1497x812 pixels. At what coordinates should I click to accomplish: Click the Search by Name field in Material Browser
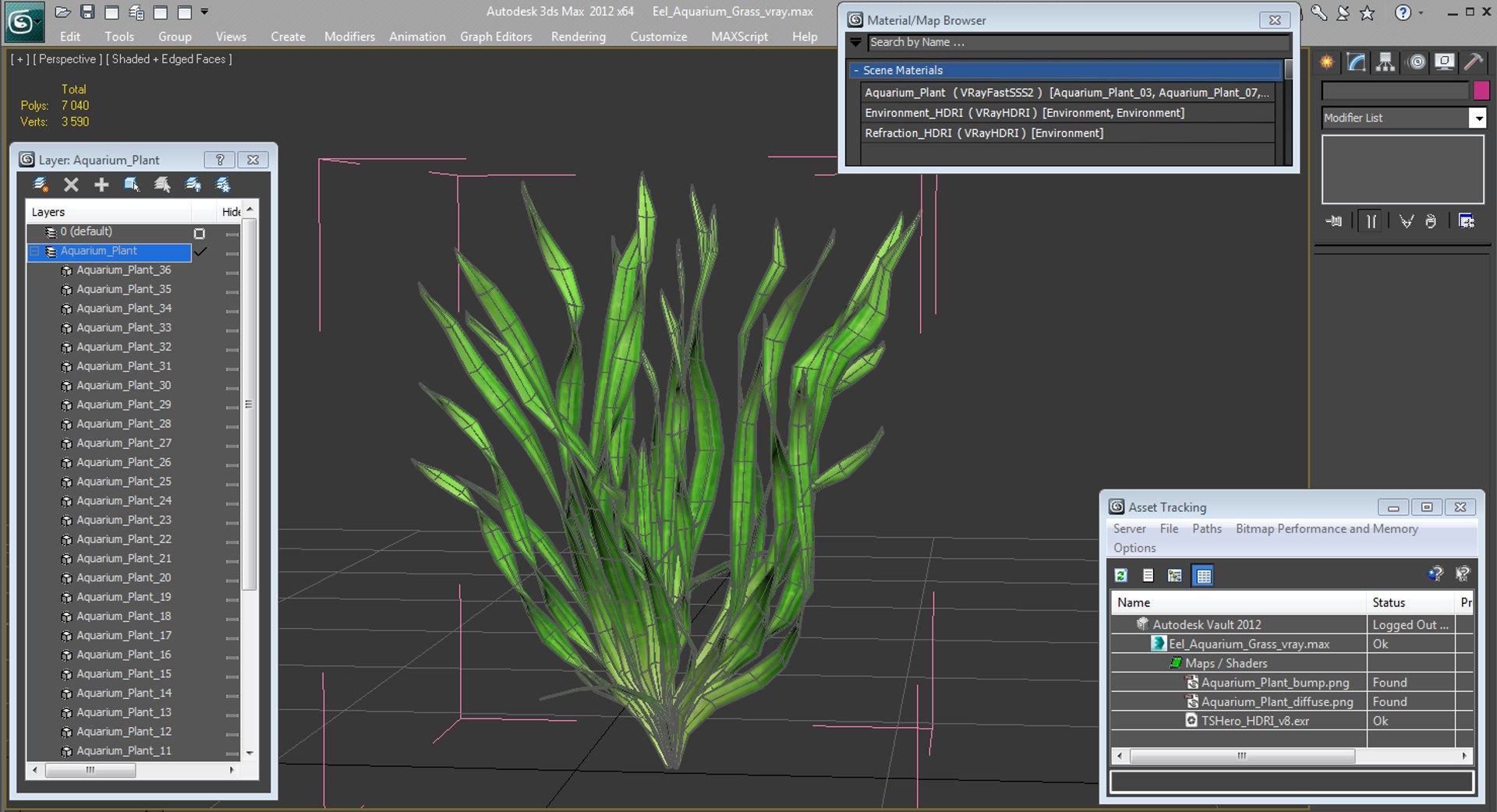[1077, 42]
